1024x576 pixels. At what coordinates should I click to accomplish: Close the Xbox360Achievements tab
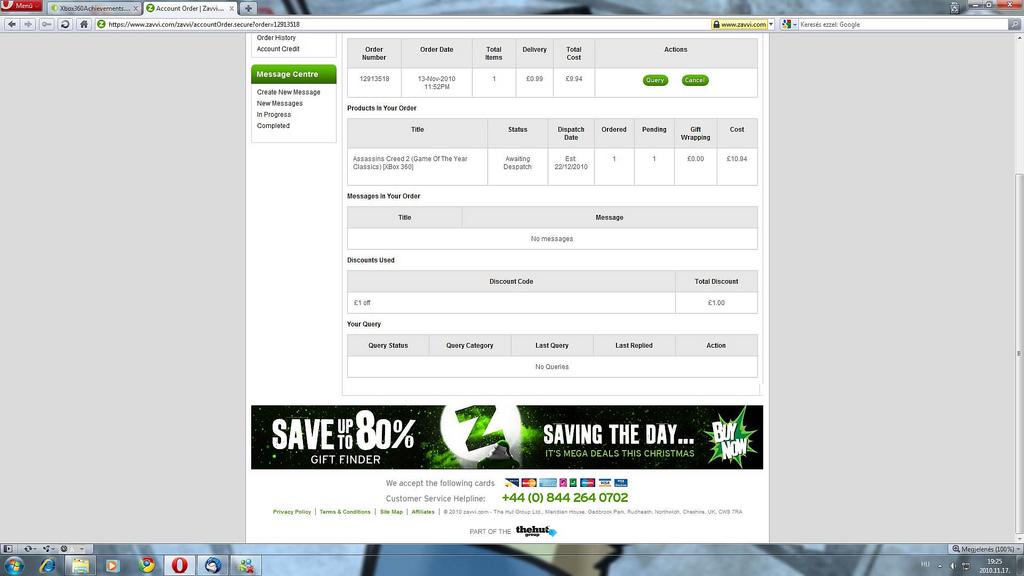point(136,8)
